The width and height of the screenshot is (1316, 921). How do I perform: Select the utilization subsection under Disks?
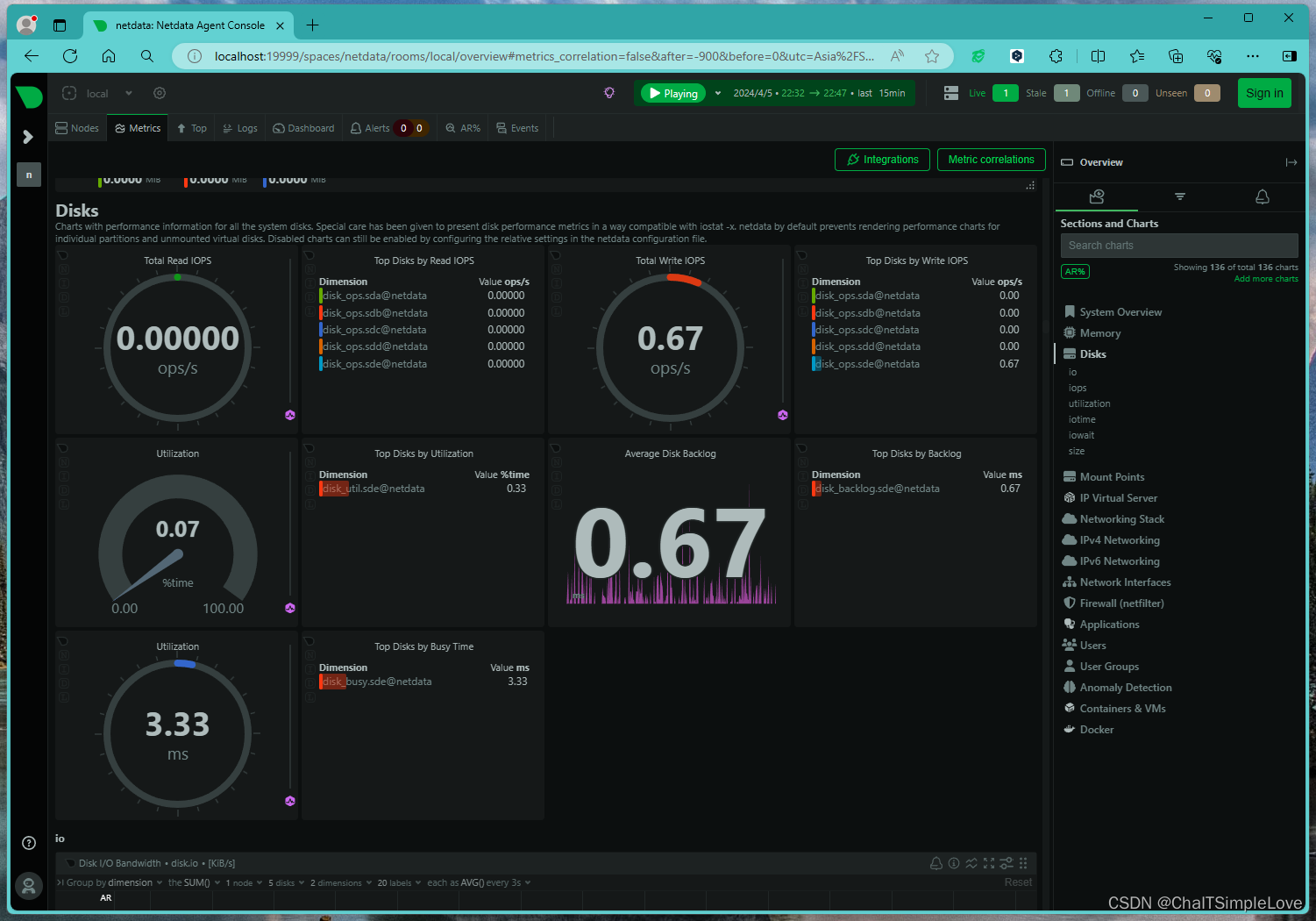(1089, 403)
